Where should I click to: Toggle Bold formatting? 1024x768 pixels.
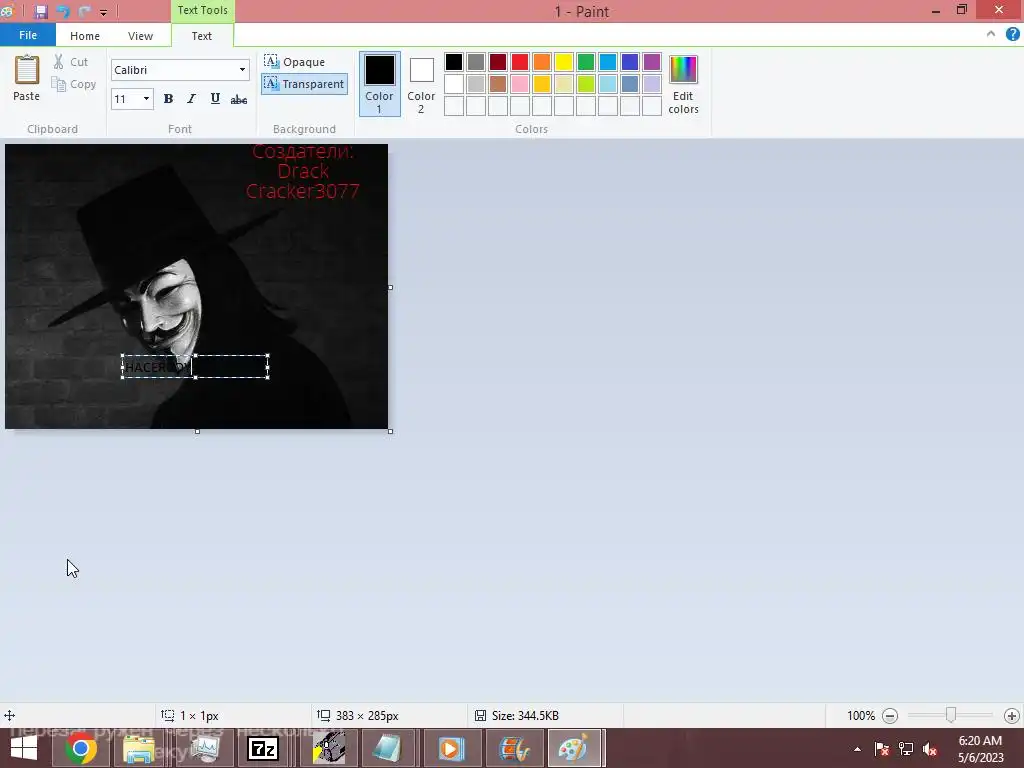pos(168,99)
